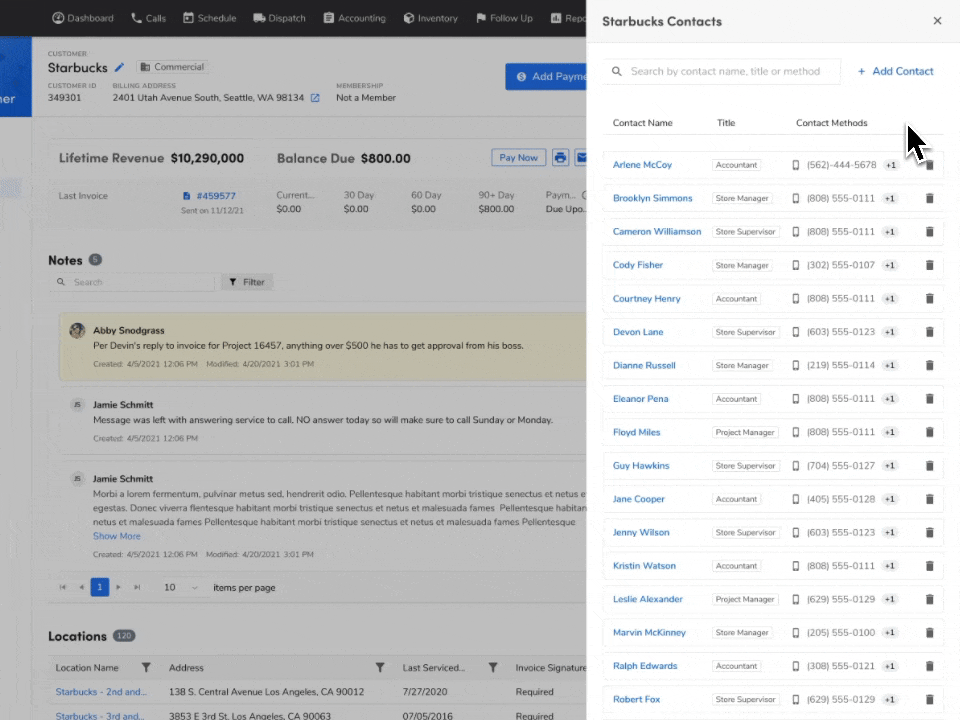Remove Robert Fox's contact via trash icon

point(929,699)
